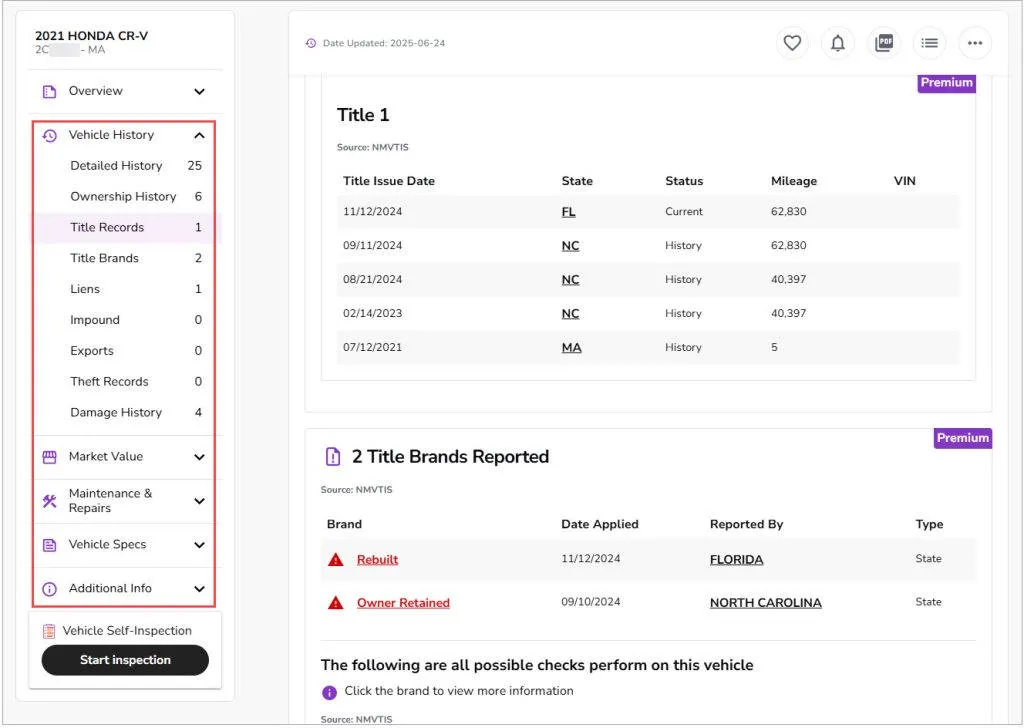Click the Premium badge on Title Brands card
1024x728 pixels.
[x=963, y=438]
